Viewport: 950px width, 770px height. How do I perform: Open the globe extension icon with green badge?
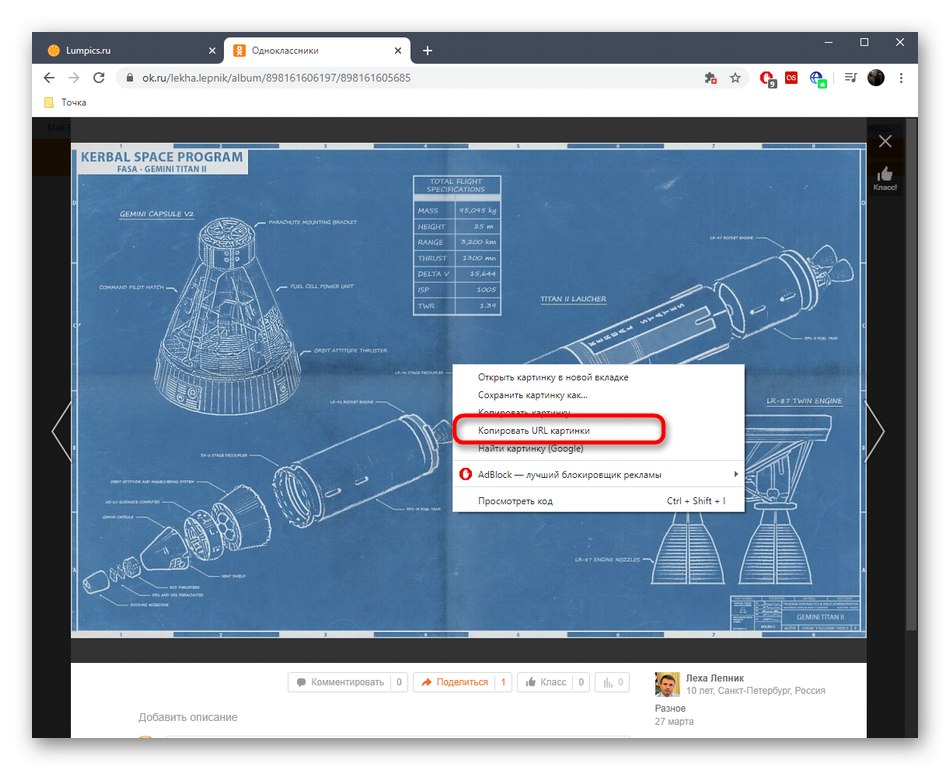click(x=817, y=79)
